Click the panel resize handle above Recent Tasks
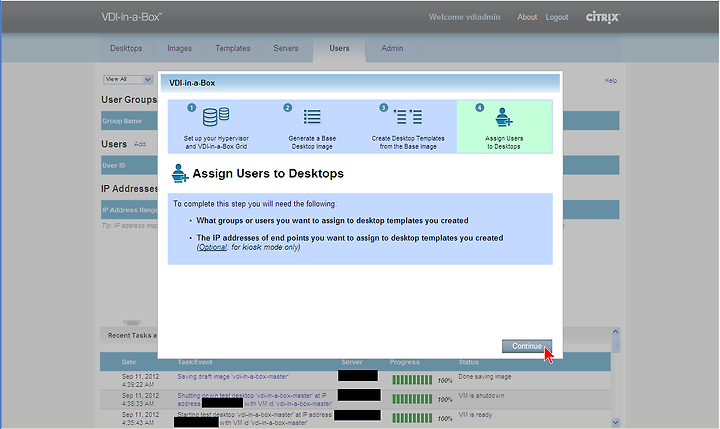The width and height of the screenshot is (720, 429). (x=132, y=323)
